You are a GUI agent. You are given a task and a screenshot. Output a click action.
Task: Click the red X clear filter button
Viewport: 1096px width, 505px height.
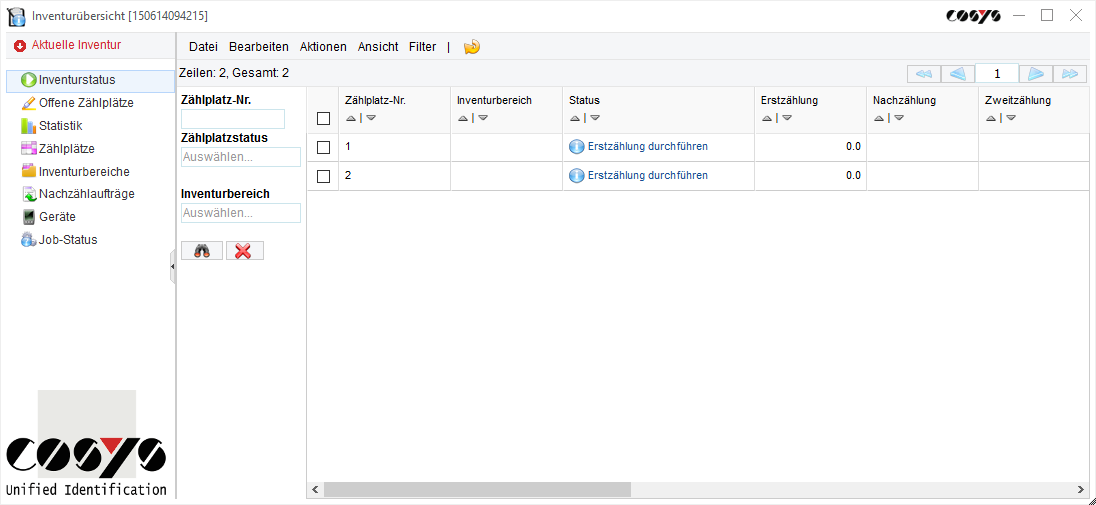click(244, 251)
